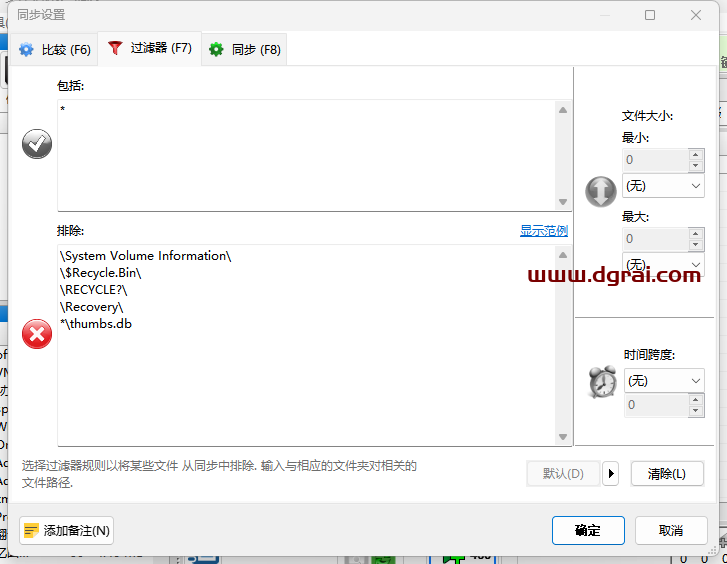Click inside the 排除 exclude text box
Screen dimensions: 727x564
tap(307, 345)
